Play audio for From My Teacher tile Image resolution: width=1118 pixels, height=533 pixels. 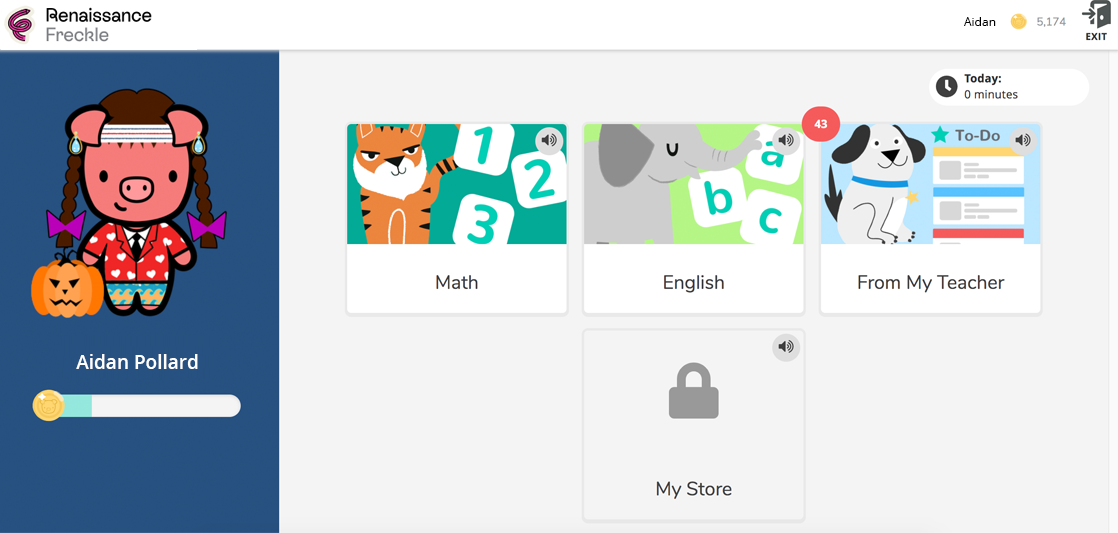coord(1022,140)
